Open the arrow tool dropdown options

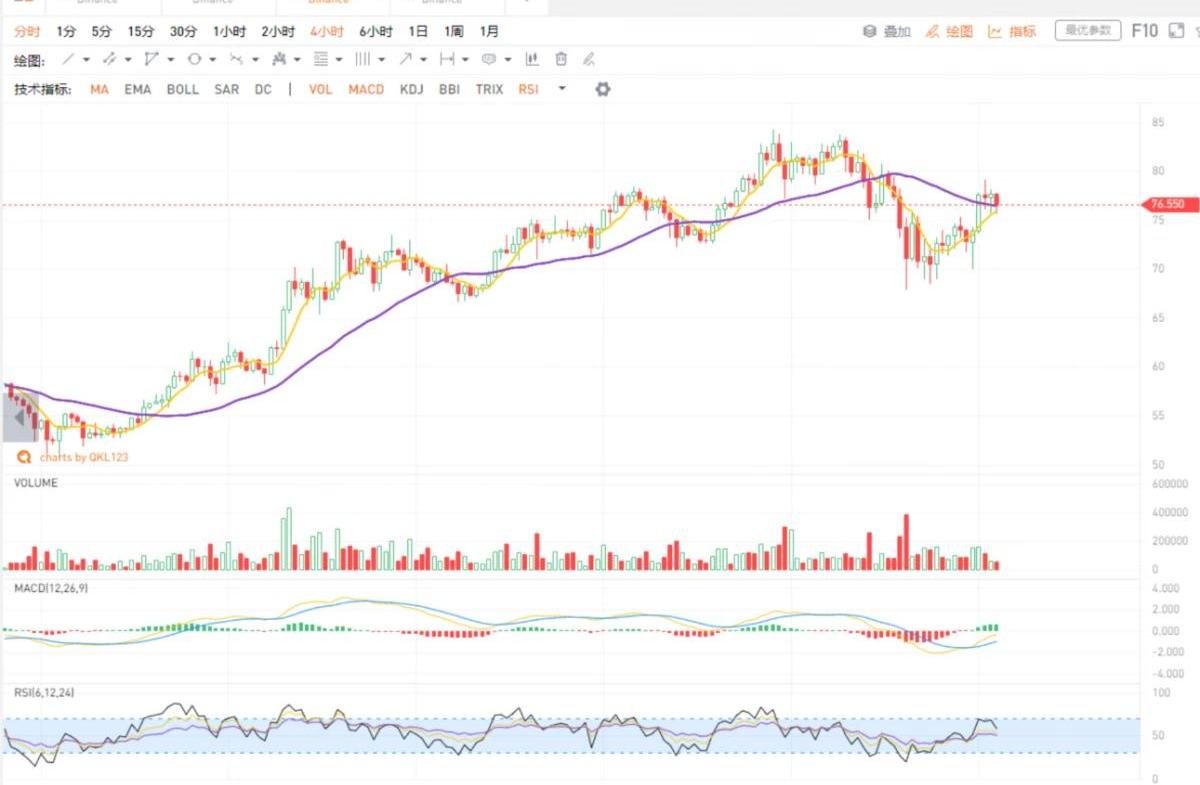click(424, 60)
